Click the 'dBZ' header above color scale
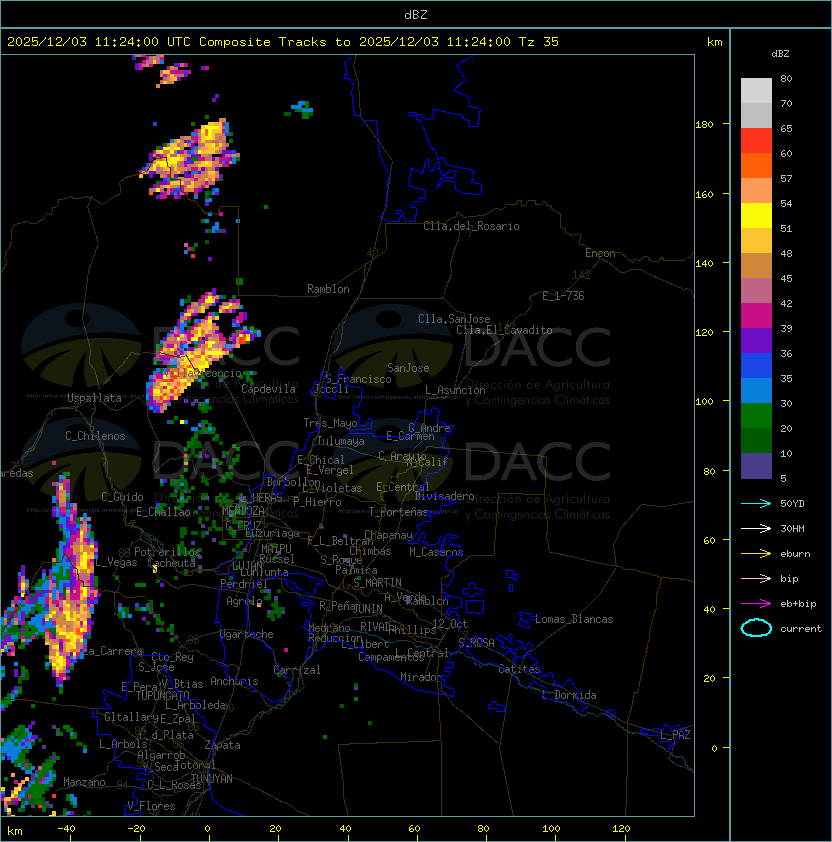 tap(780, 54)
